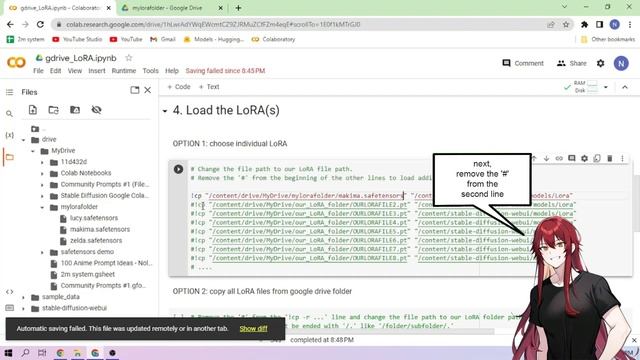Close the Files side panel
Viewport: 640px width, 360px height.
pyautogui.click(x=148, y=90)
